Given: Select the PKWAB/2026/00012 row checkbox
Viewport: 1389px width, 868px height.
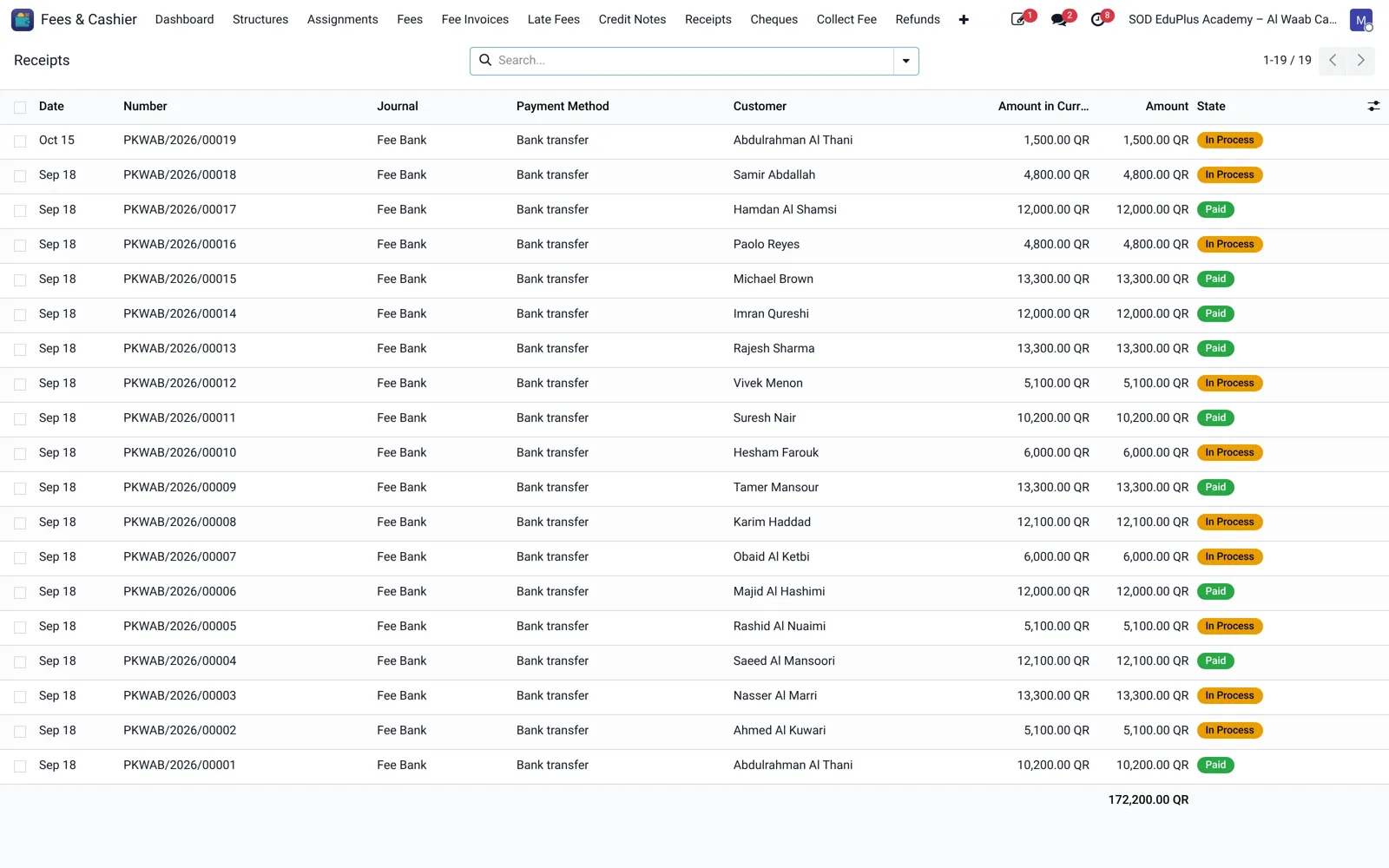Looking at the screenshot, I should tap(20, 384).
